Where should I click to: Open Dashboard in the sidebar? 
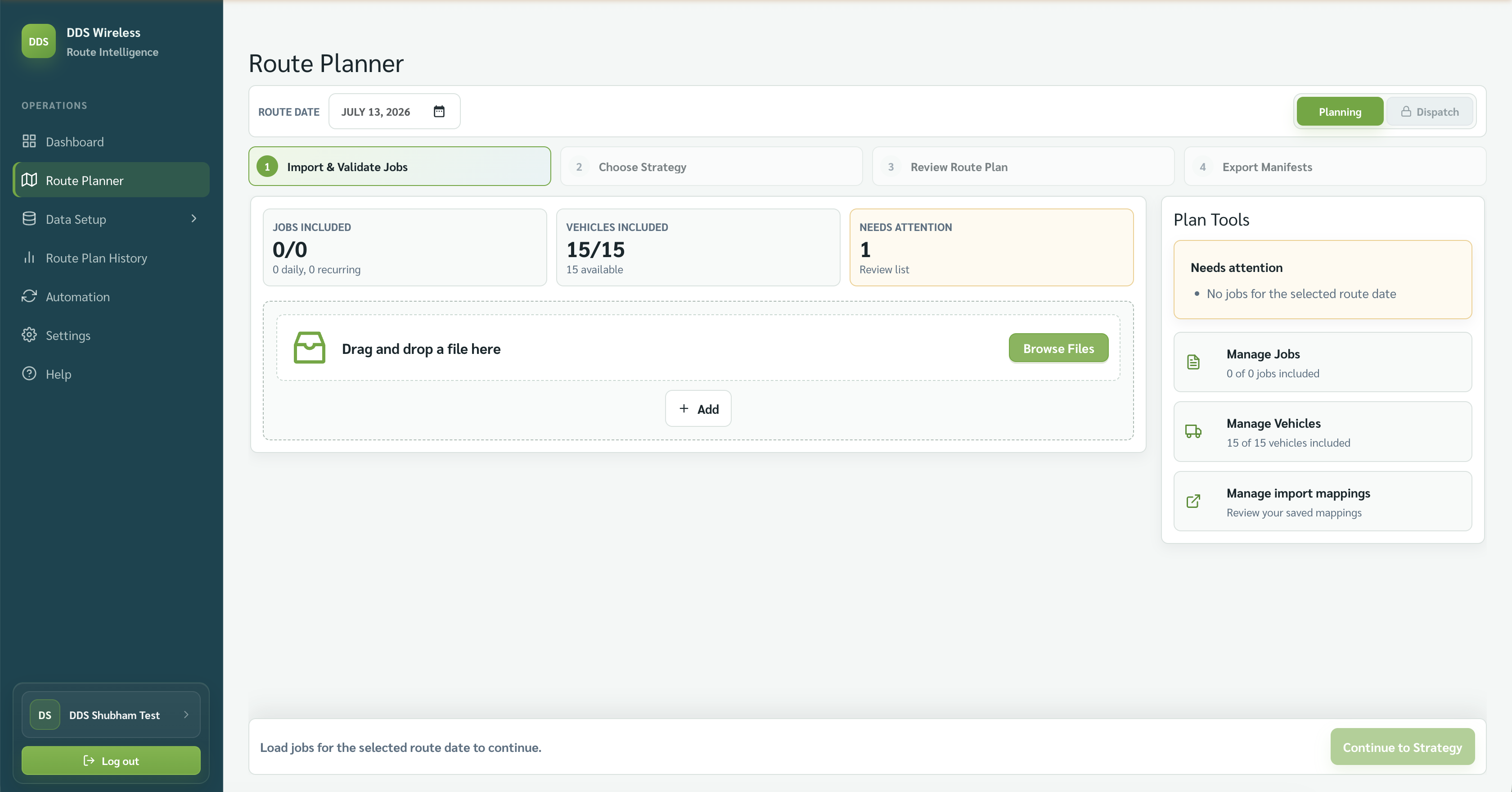pyautogui.click(x=111, y=141)
